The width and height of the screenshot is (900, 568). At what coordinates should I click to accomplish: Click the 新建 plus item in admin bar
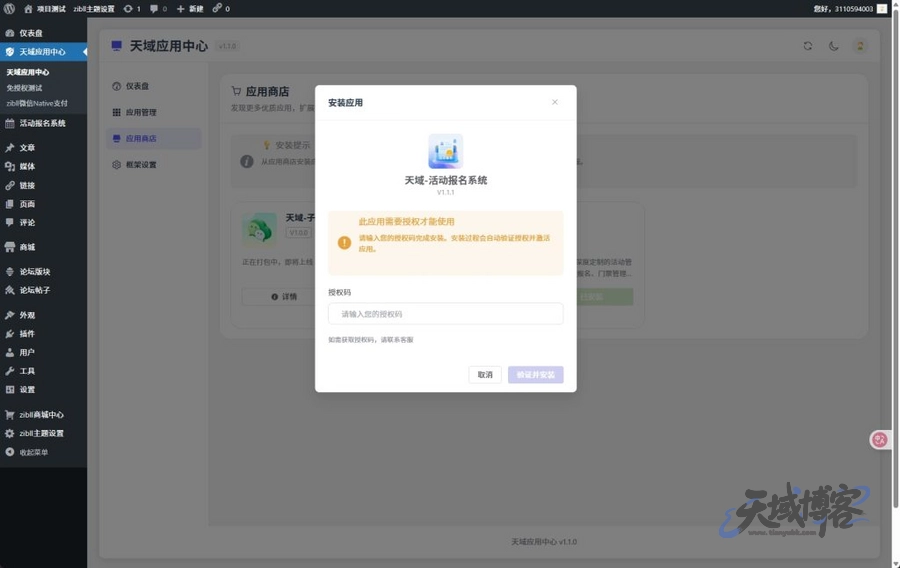[x=190, y=9]
